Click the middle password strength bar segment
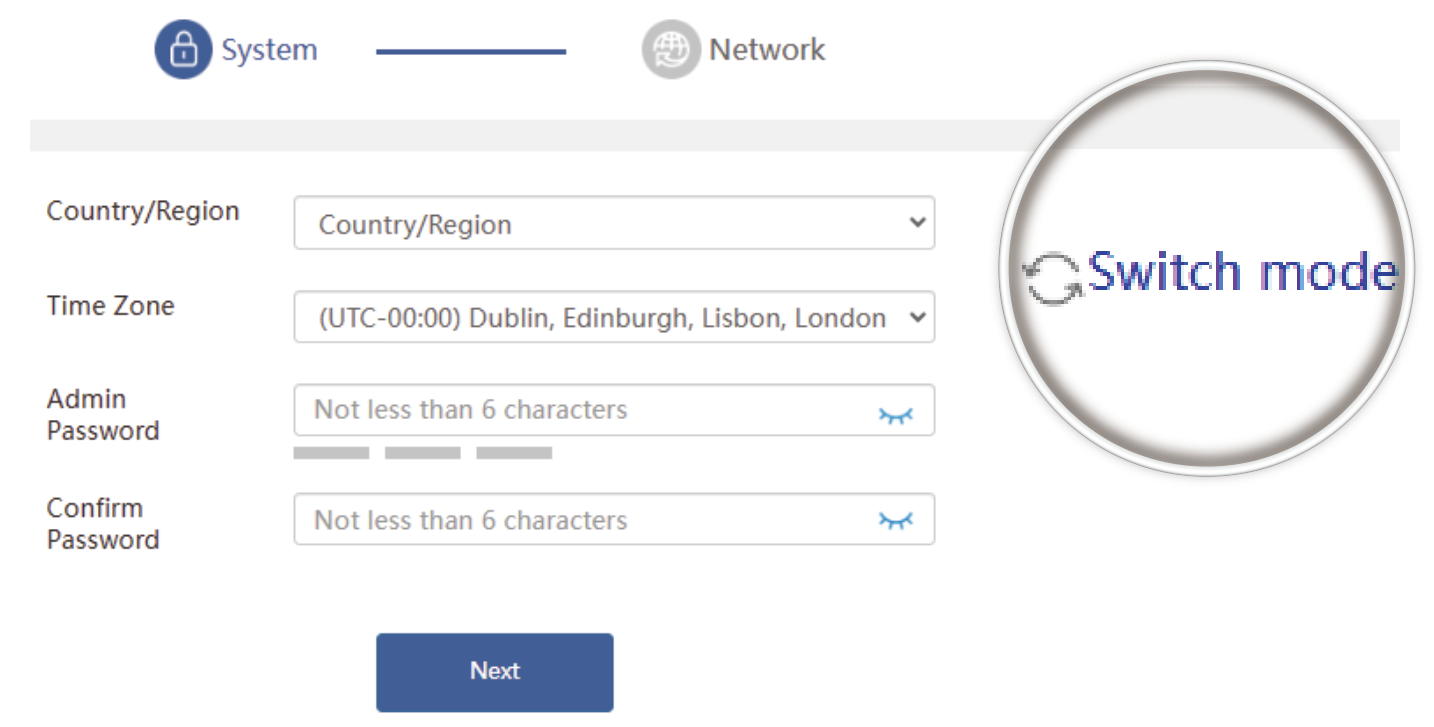Viewport: 1434px width, 727px height. [x=422, y=453]
